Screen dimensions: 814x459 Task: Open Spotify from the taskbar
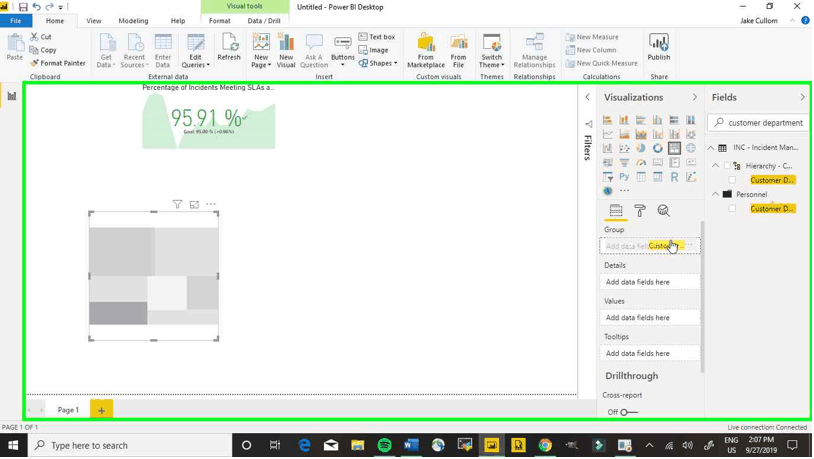pos(384,446)
